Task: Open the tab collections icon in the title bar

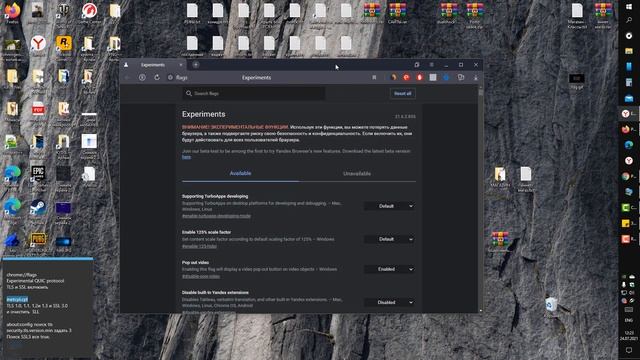Action: click(x=417, y=64)
